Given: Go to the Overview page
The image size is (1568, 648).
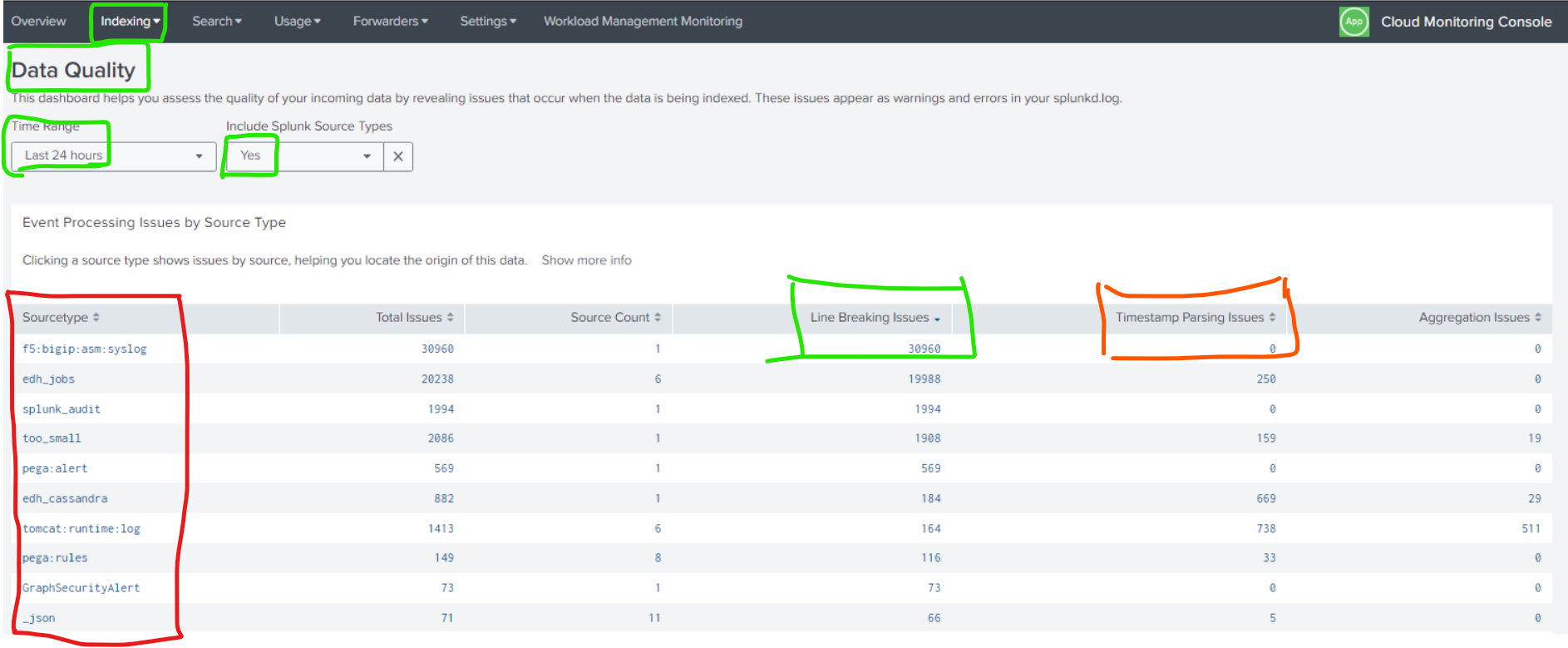Looking at the screenshot, I should pos(38,22).
